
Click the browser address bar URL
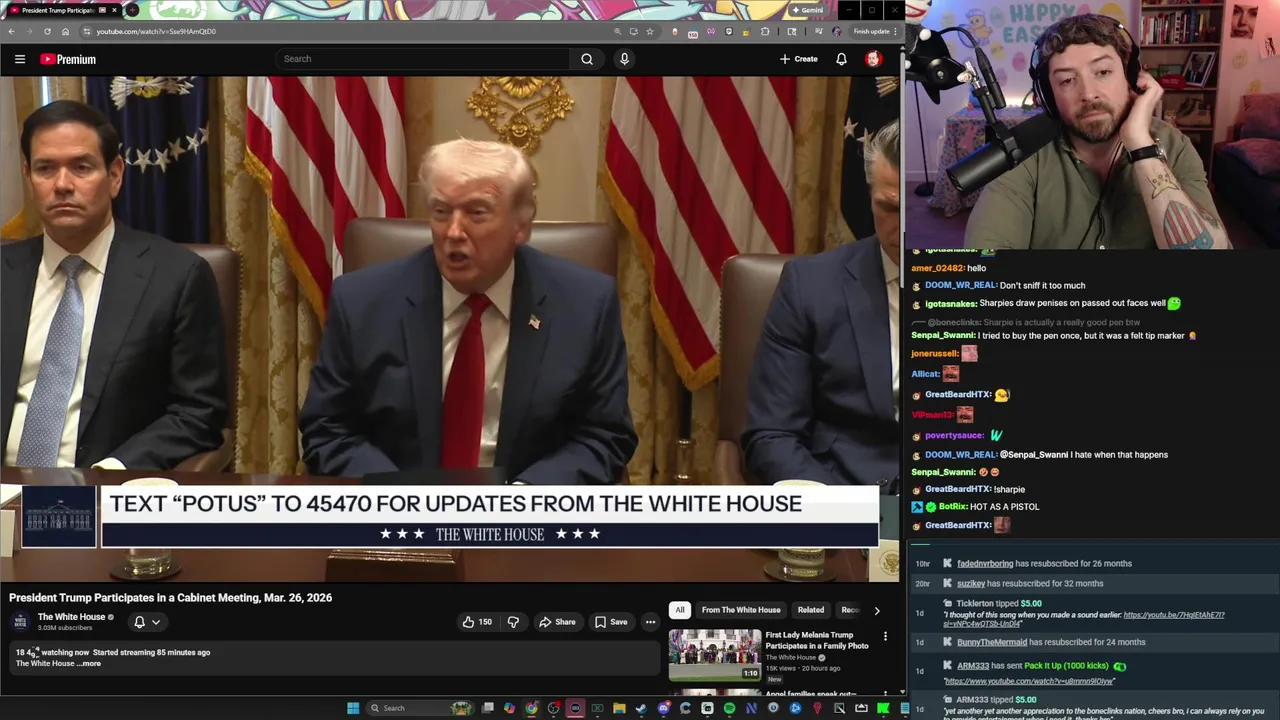(156, 31)
